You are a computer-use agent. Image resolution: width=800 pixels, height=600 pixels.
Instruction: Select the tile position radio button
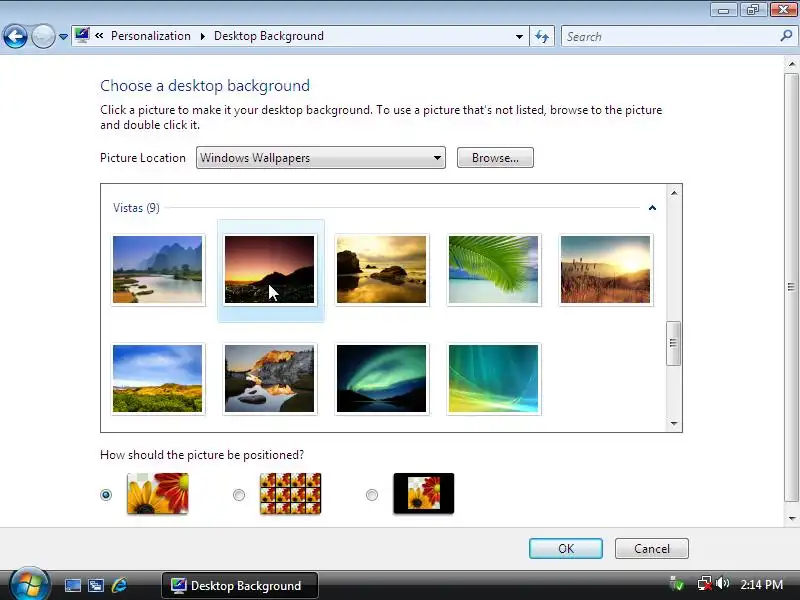click(x=239, y=495)
